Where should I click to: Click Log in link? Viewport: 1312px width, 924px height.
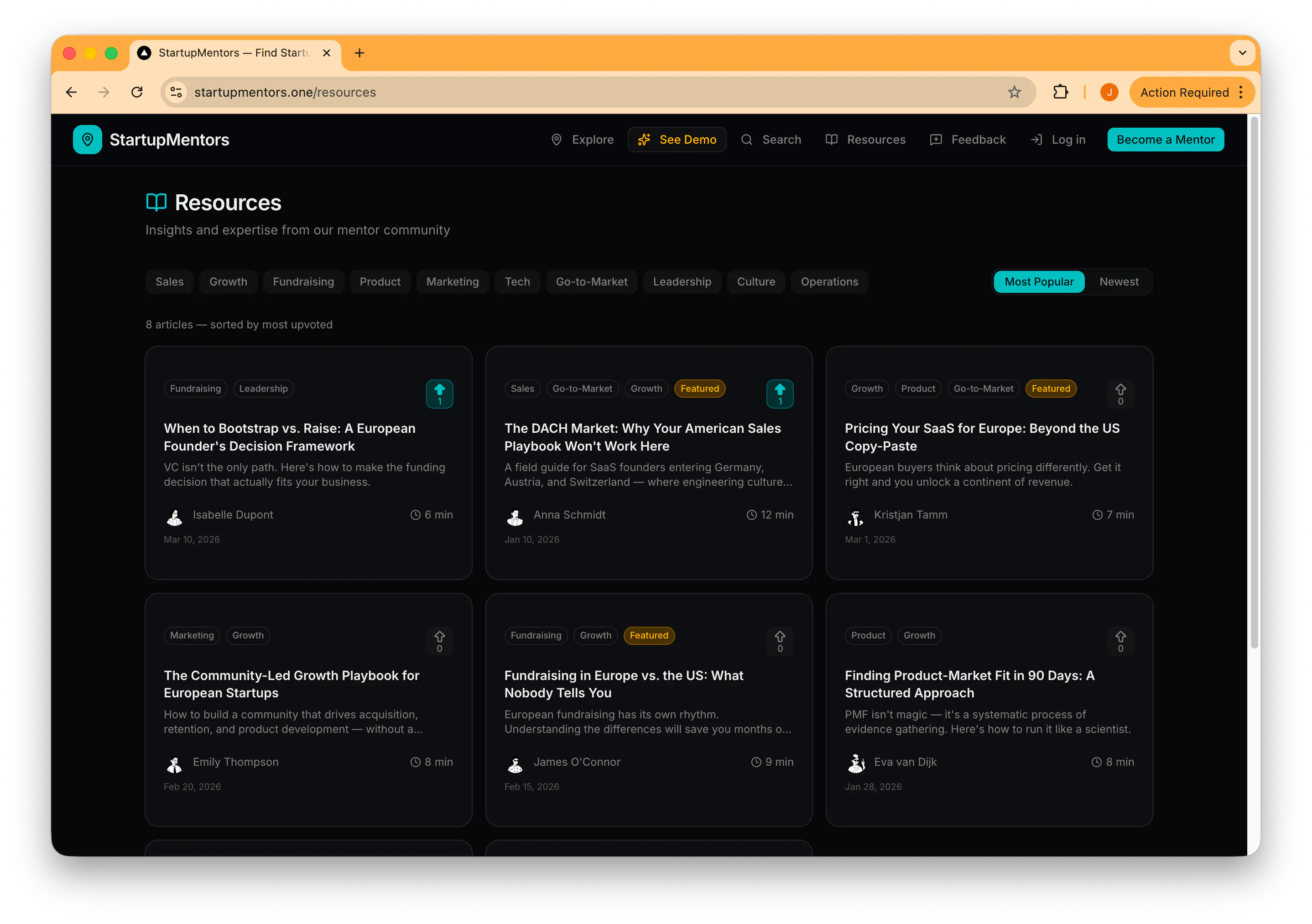coord(1058,140)
